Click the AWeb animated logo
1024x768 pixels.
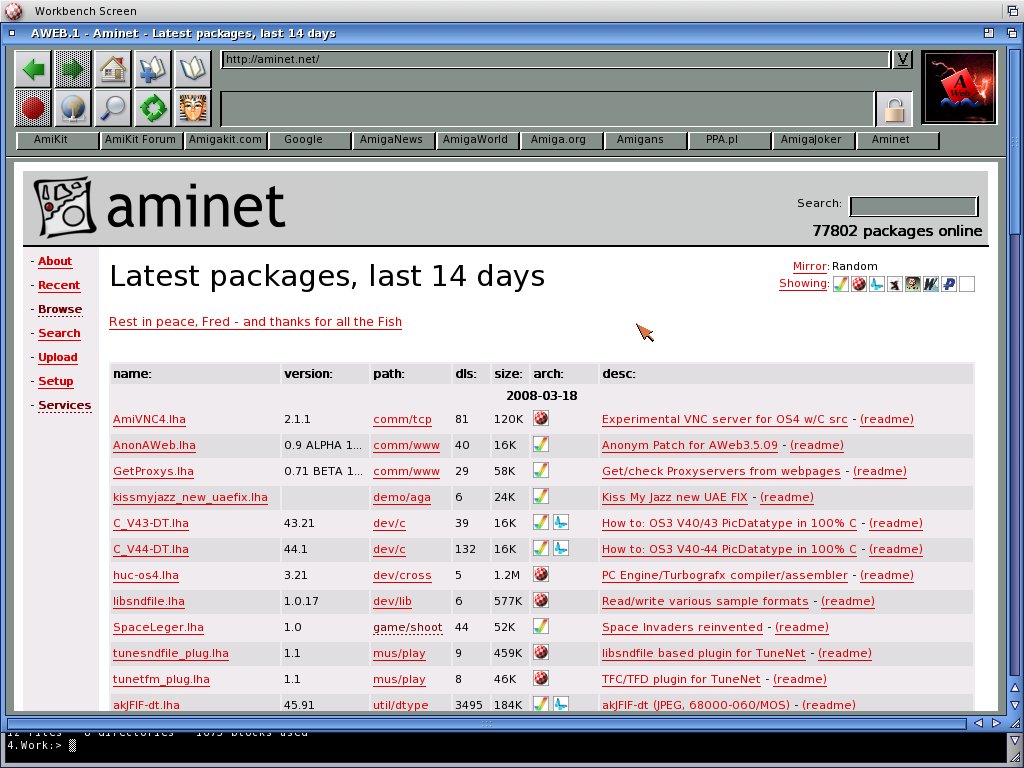coord(959,88)
